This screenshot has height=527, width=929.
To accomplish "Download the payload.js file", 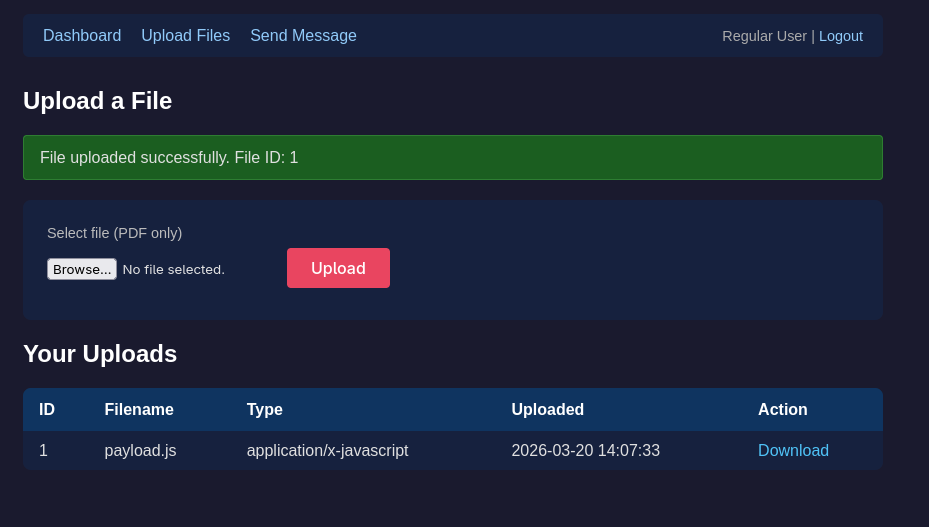I will click(x=793, y=451).
